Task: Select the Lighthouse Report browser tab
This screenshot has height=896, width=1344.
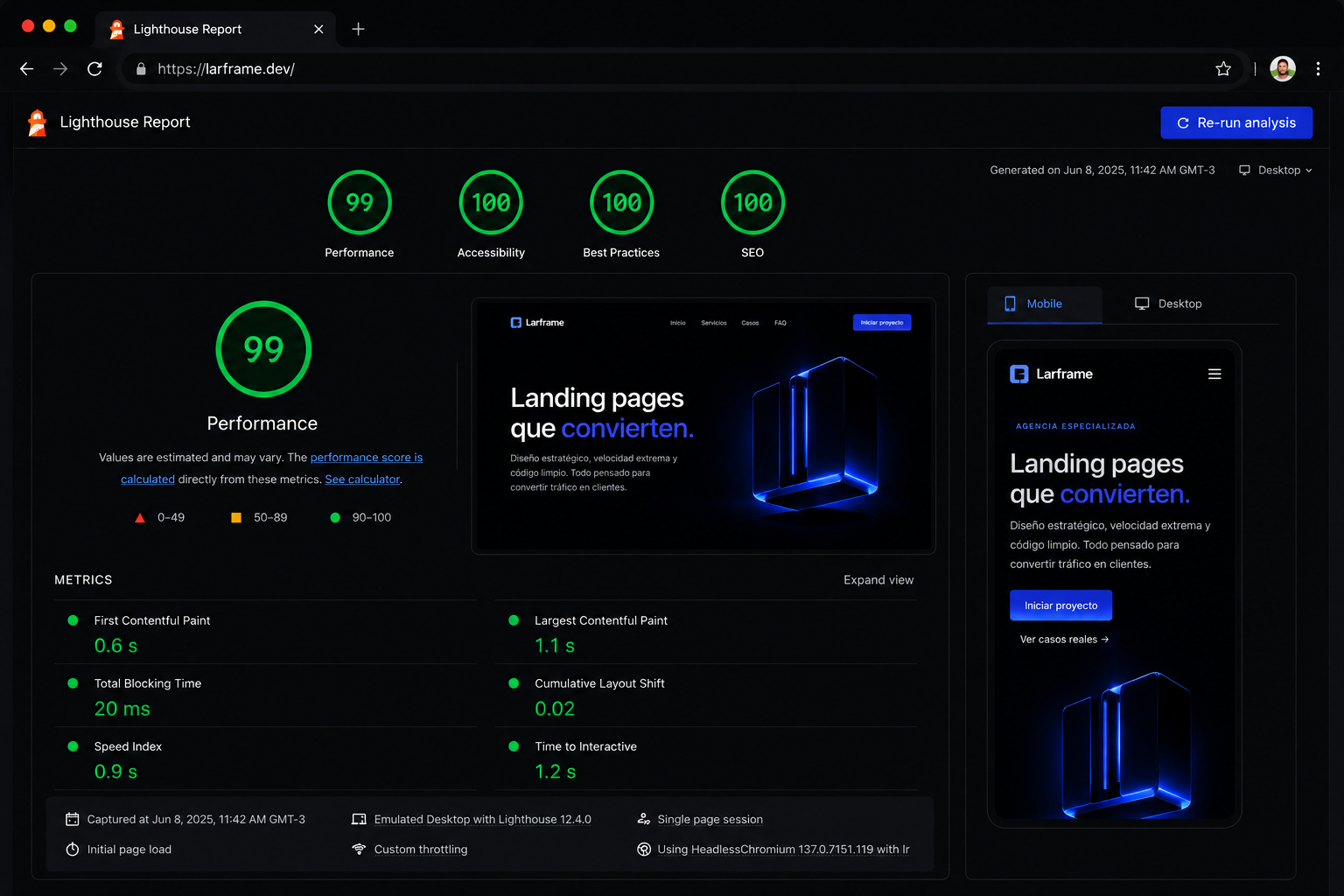Action: 215,29
